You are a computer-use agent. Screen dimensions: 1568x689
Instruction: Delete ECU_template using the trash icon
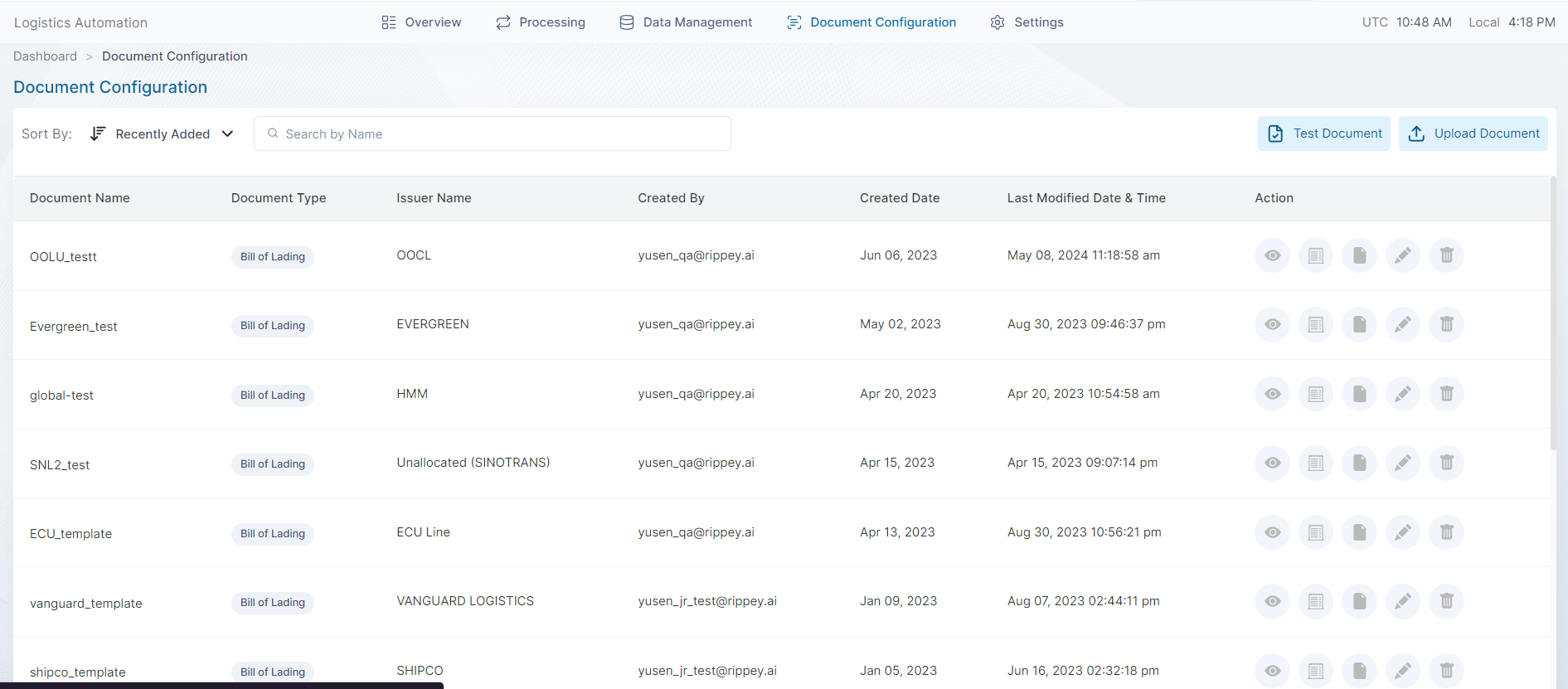(x=1446, y=532)
